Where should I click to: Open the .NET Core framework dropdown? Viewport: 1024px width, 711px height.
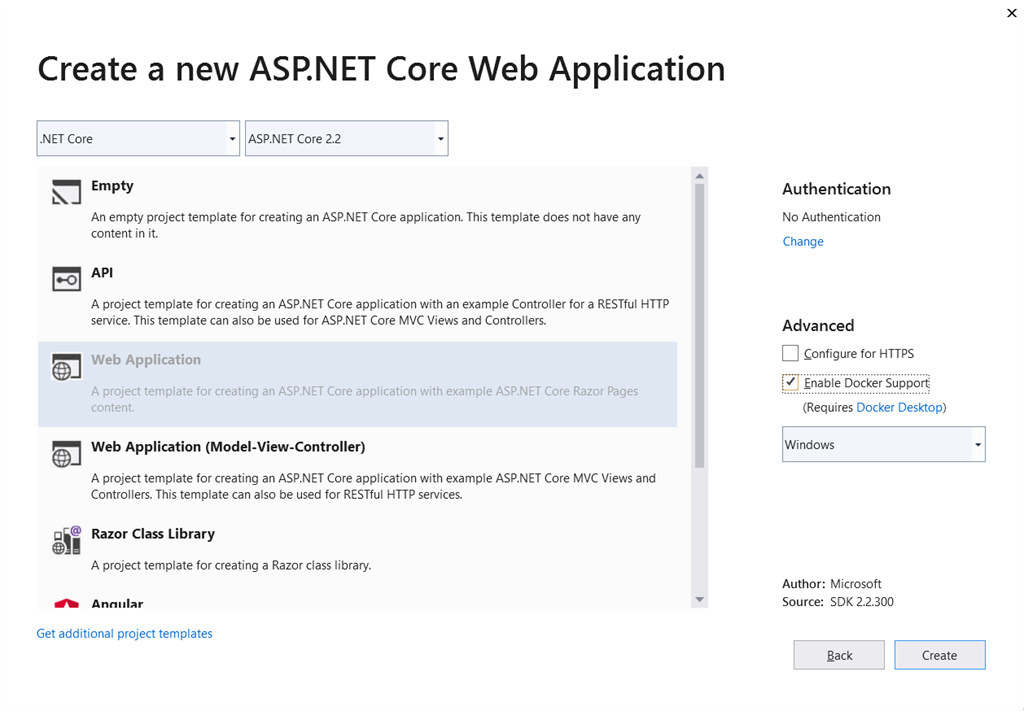click(x=231, y=138)
